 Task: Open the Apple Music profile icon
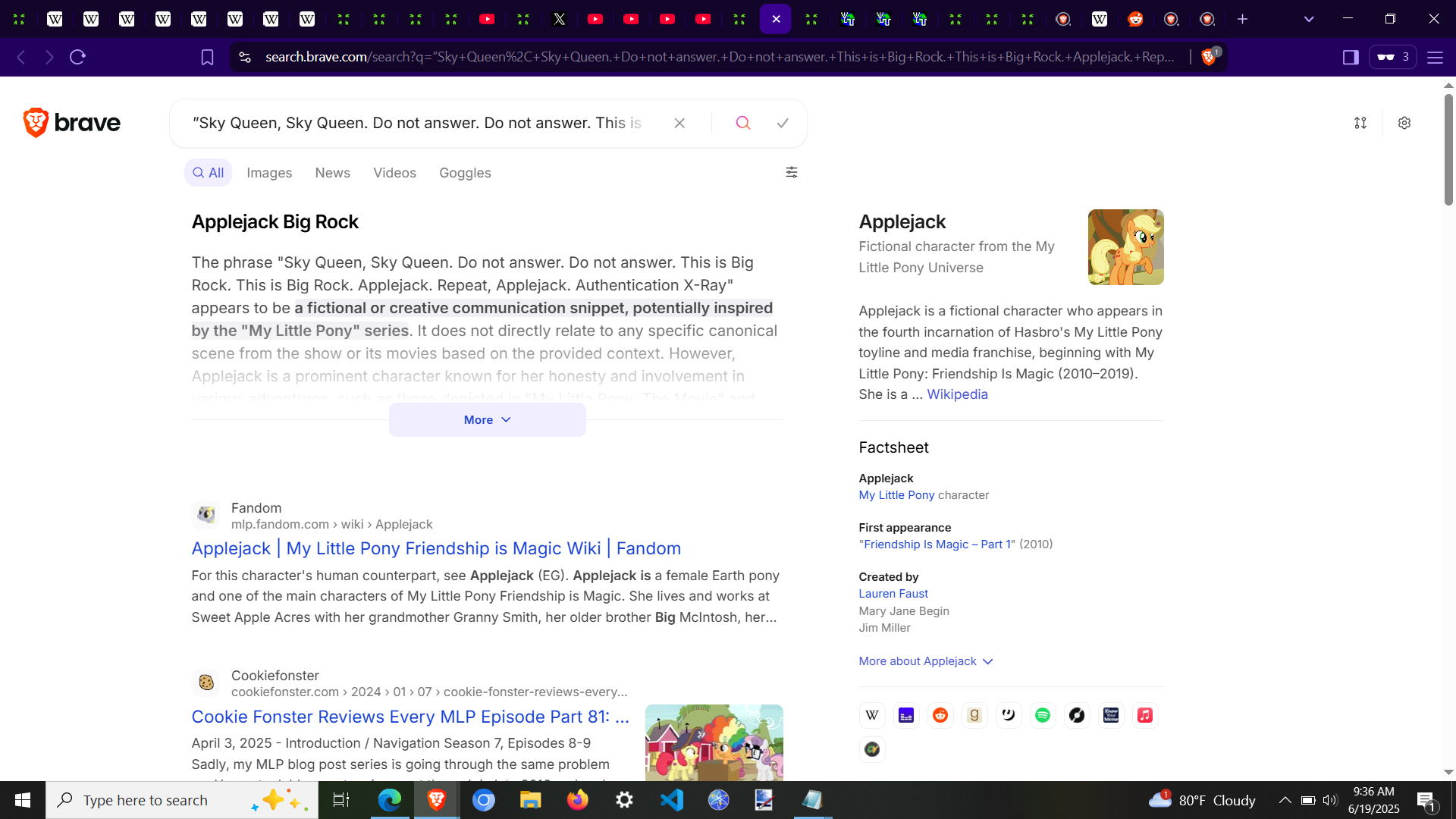click(x=1145, y=715)
